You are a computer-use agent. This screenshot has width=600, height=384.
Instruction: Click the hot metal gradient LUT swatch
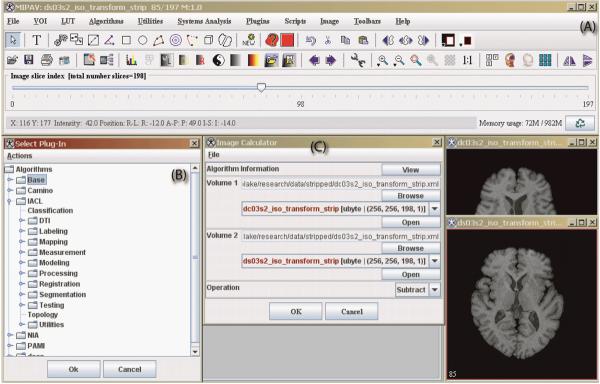click(x=254, y=60)
